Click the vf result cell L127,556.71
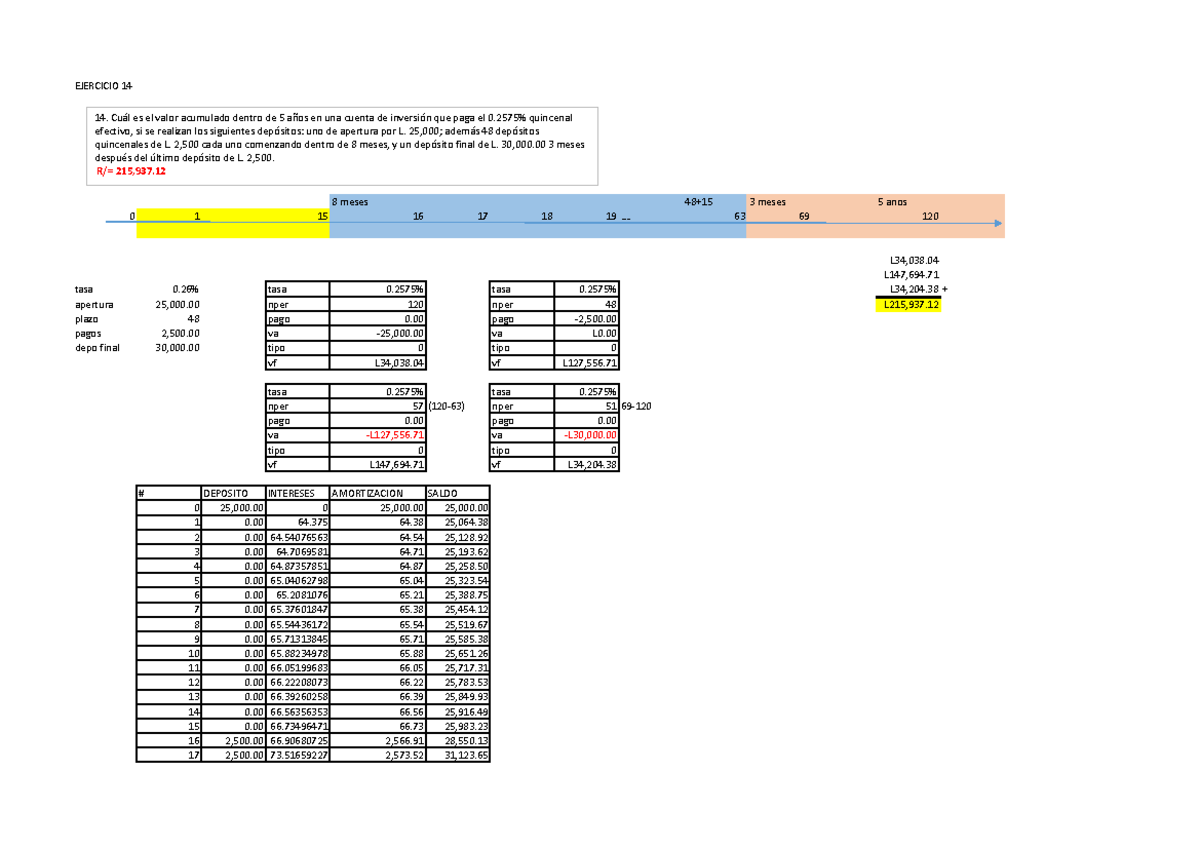This screenshot has height=849, width=1200. click(x=590, y=363)
